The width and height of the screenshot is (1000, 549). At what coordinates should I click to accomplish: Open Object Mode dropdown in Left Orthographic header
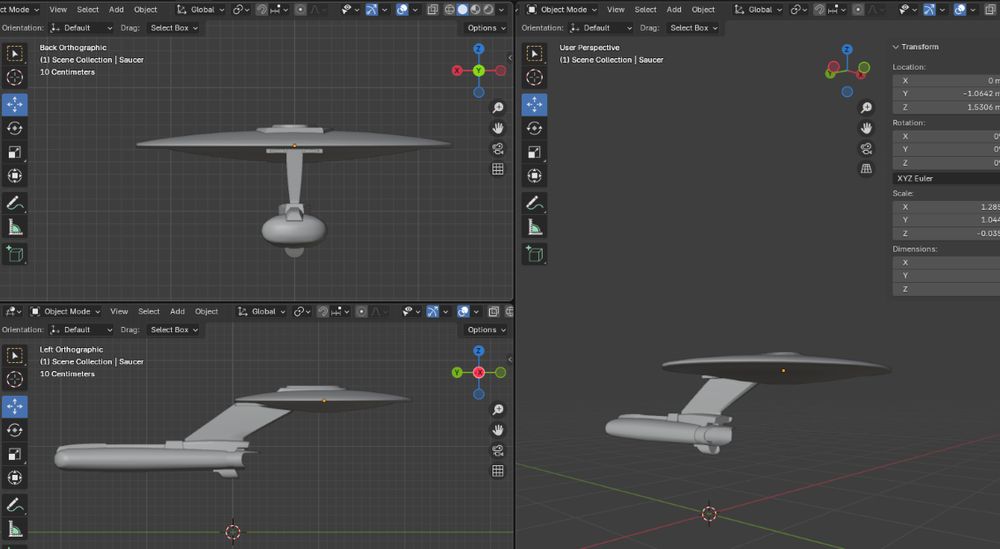point(66,311)
